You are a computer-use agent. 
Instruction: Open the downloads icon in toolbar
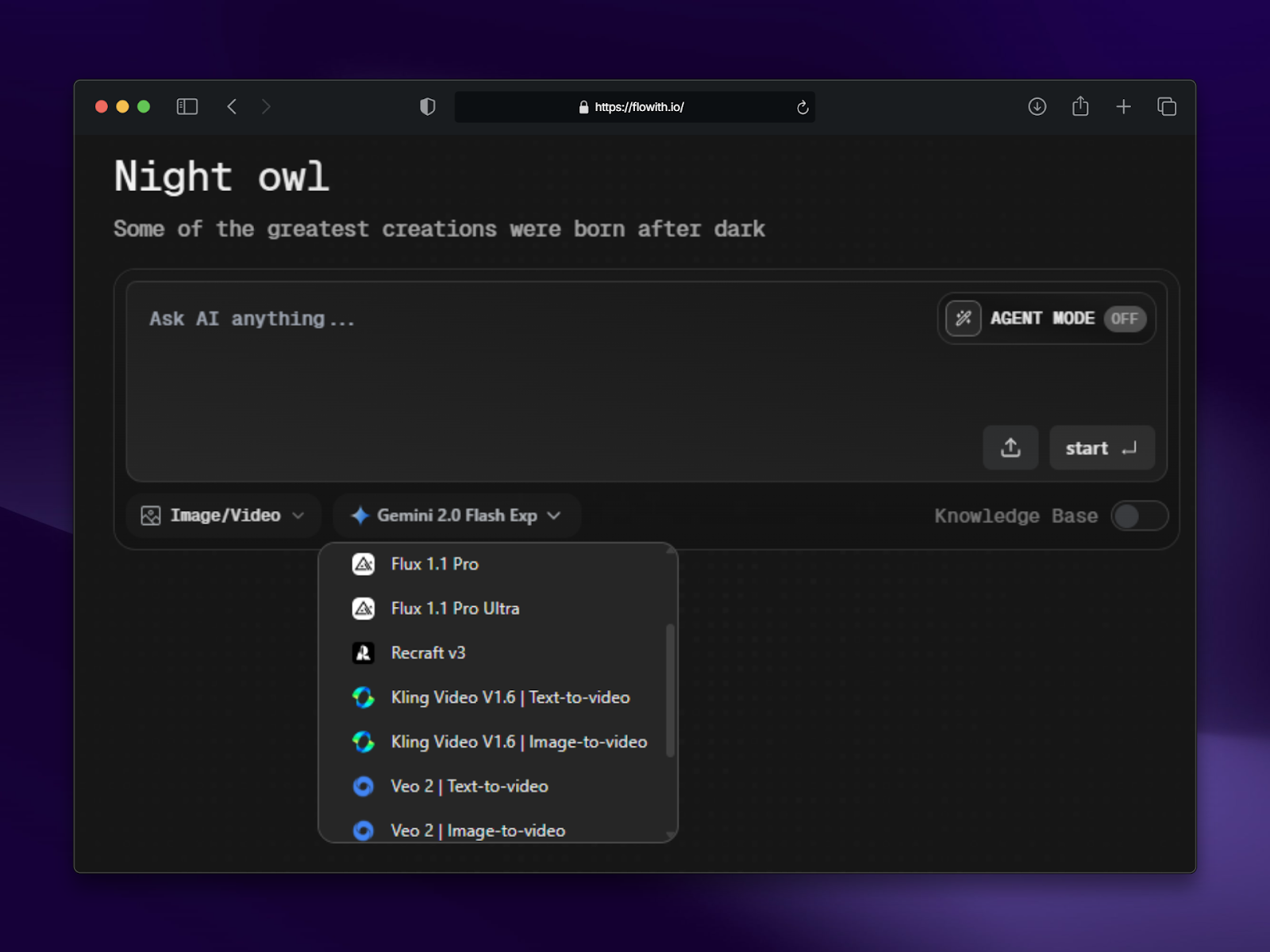click(1037, 106)
